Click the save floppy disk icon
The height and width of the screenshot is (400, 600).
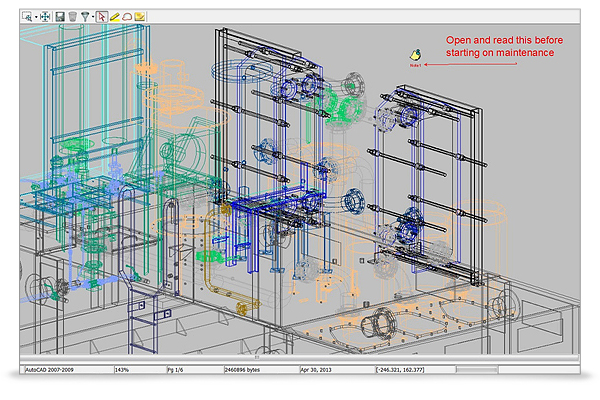(x=60, y=17)
